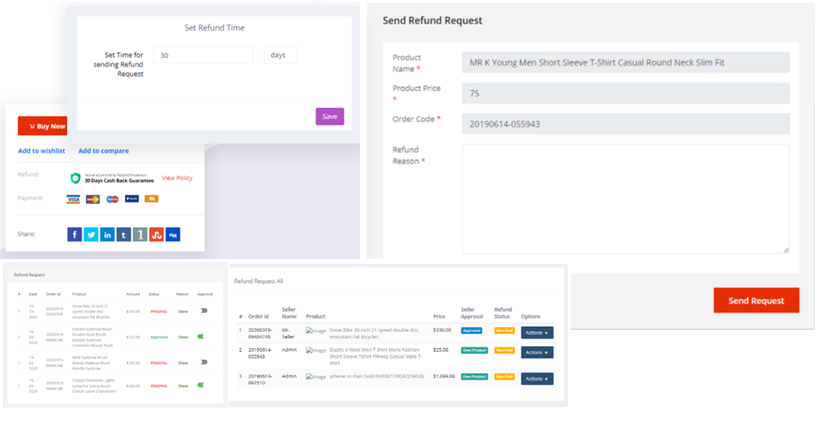Click the Send Request button

click(x=755, y=301)
